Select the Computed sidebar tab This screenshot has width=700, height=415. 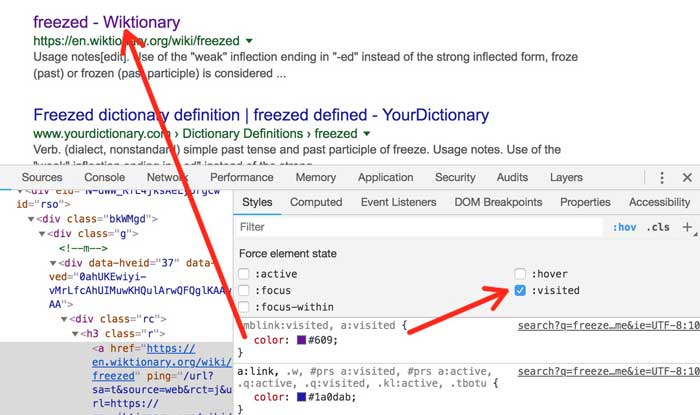(x=316, y=202)
